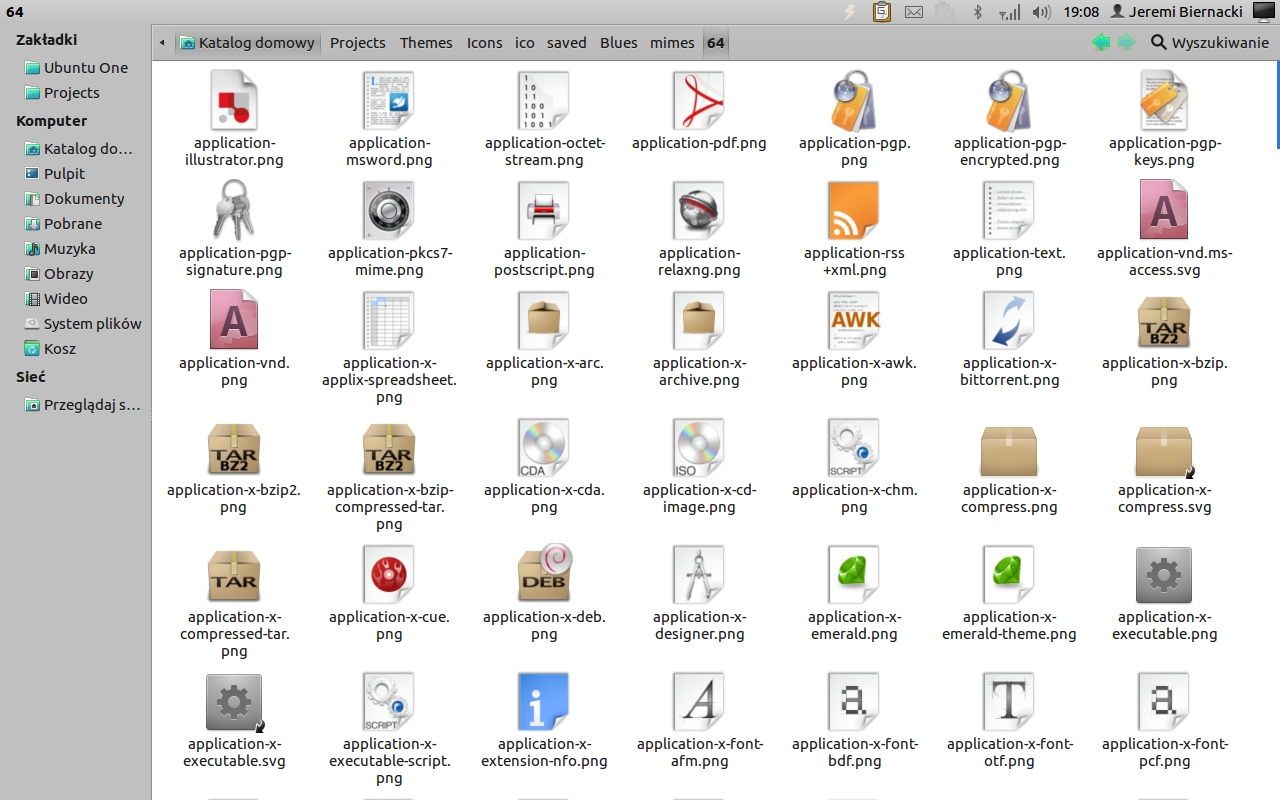This screenshot has height=800, width=1280.
Task: Select the application-x-compress.svg linked box icon
Action: click(x=1164, y=451)
